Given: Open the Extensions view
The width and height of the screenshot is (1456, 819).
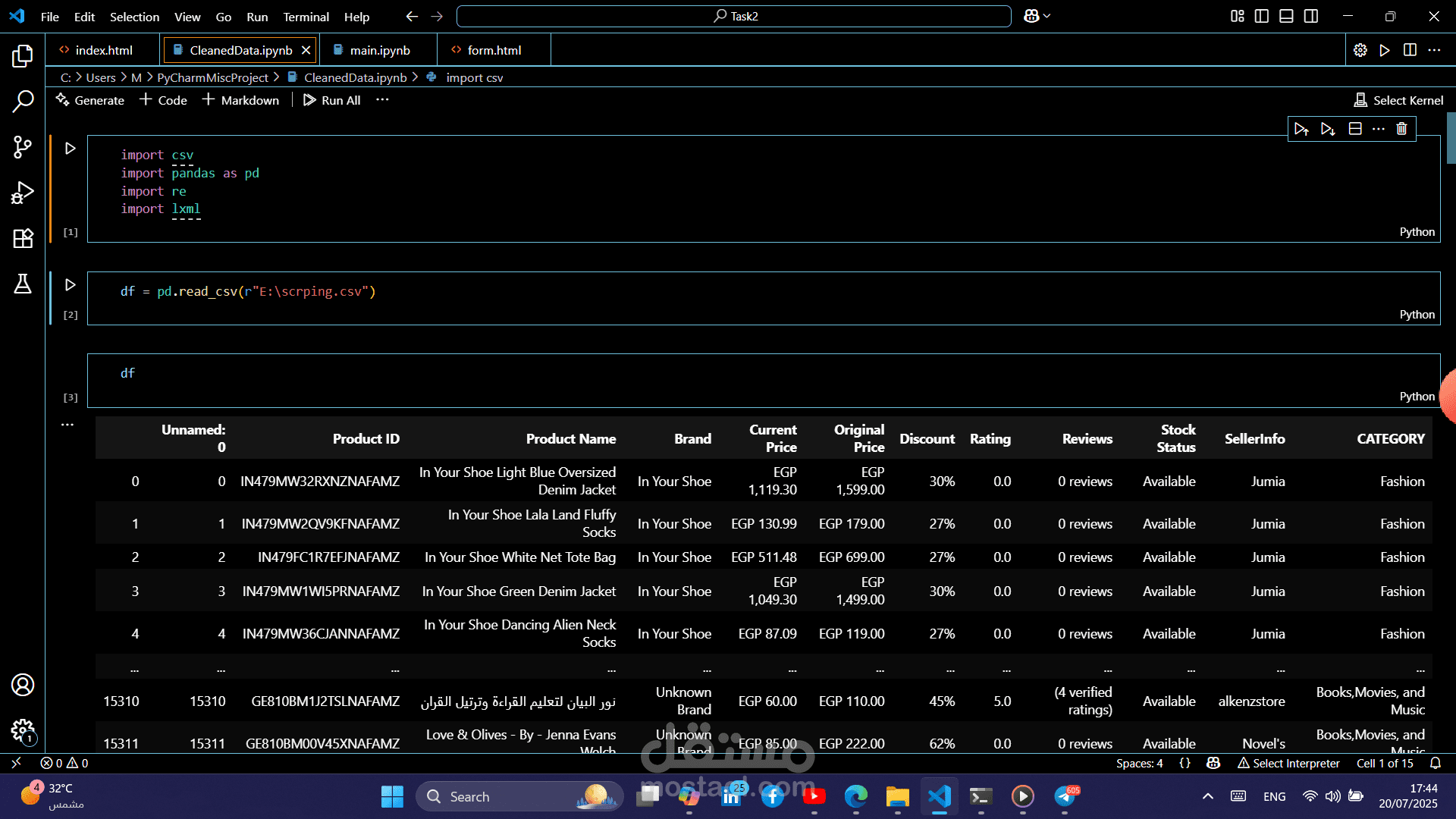Looking at the screenshot, I should tap(23, 238).
